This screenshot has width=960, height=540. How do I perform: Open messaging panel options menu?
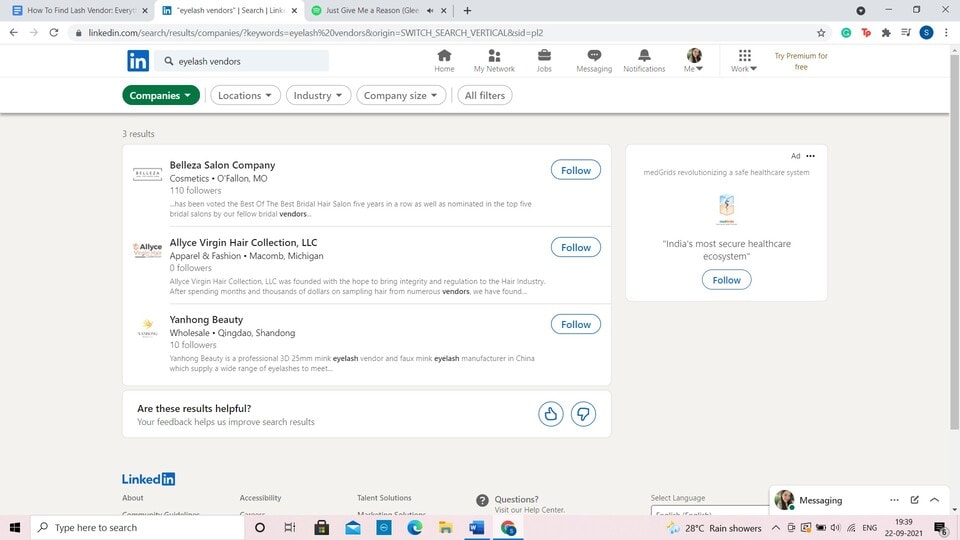[x=894, y=500]
